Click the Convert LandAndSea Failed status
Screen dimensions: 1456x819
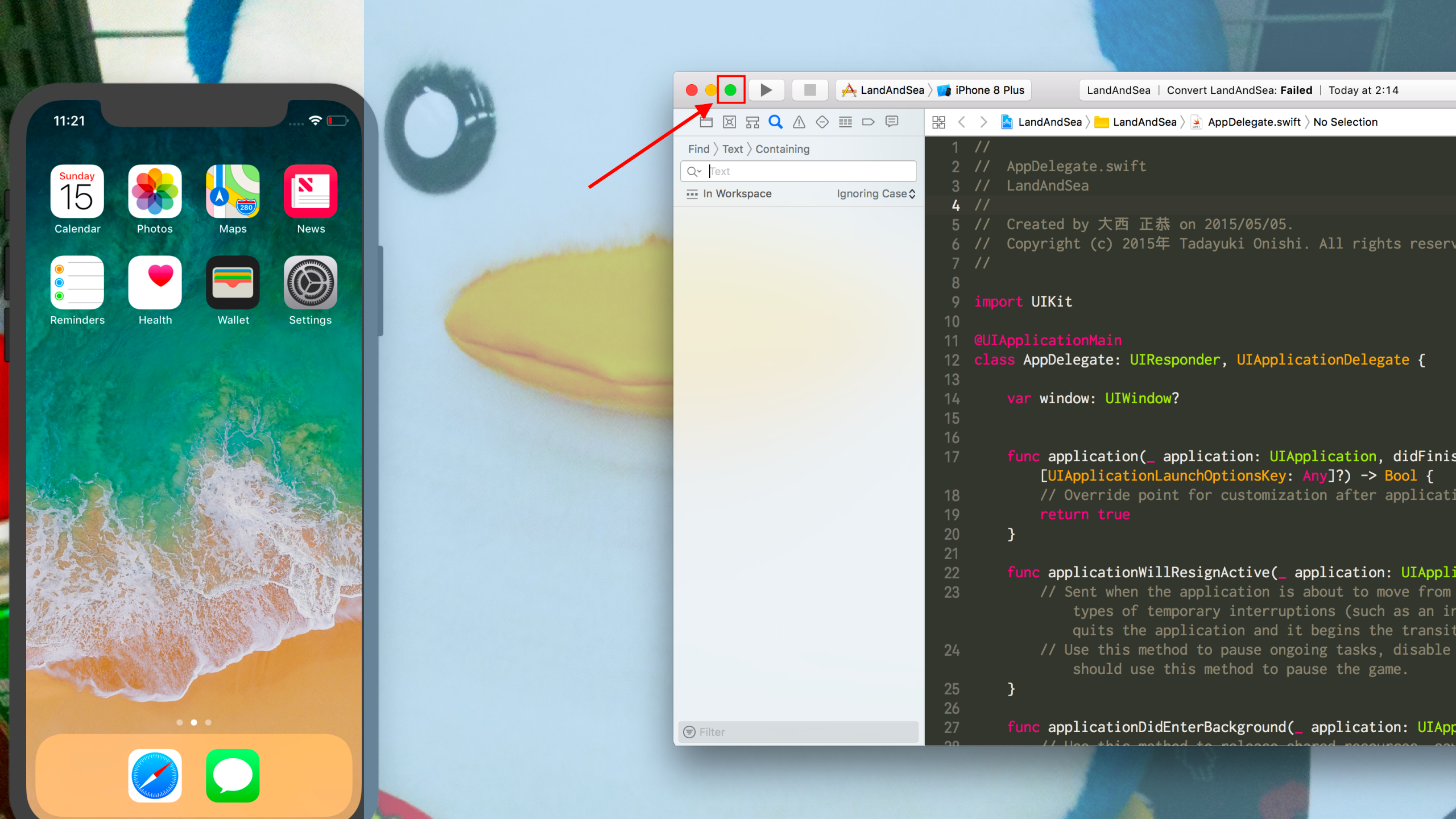click(x=1239, y=90)
